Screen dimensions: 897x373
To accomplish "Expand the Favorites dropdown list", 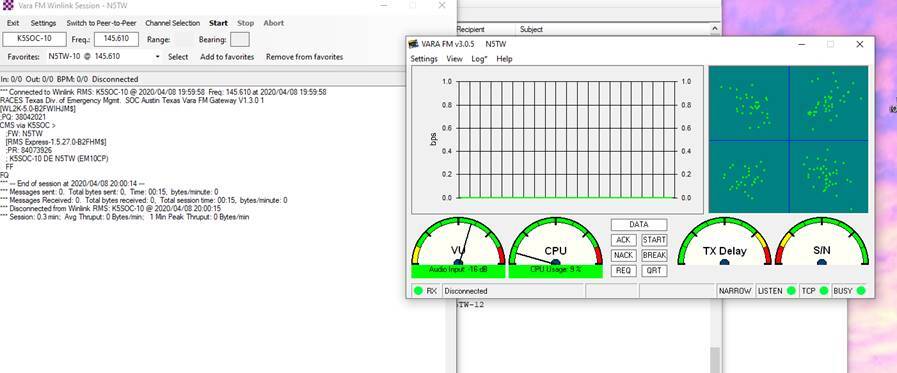I will [x=158, y=57].
